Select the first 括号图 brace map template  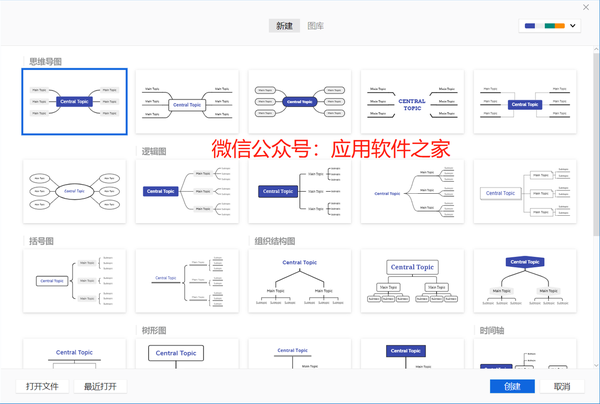[75, 280]
